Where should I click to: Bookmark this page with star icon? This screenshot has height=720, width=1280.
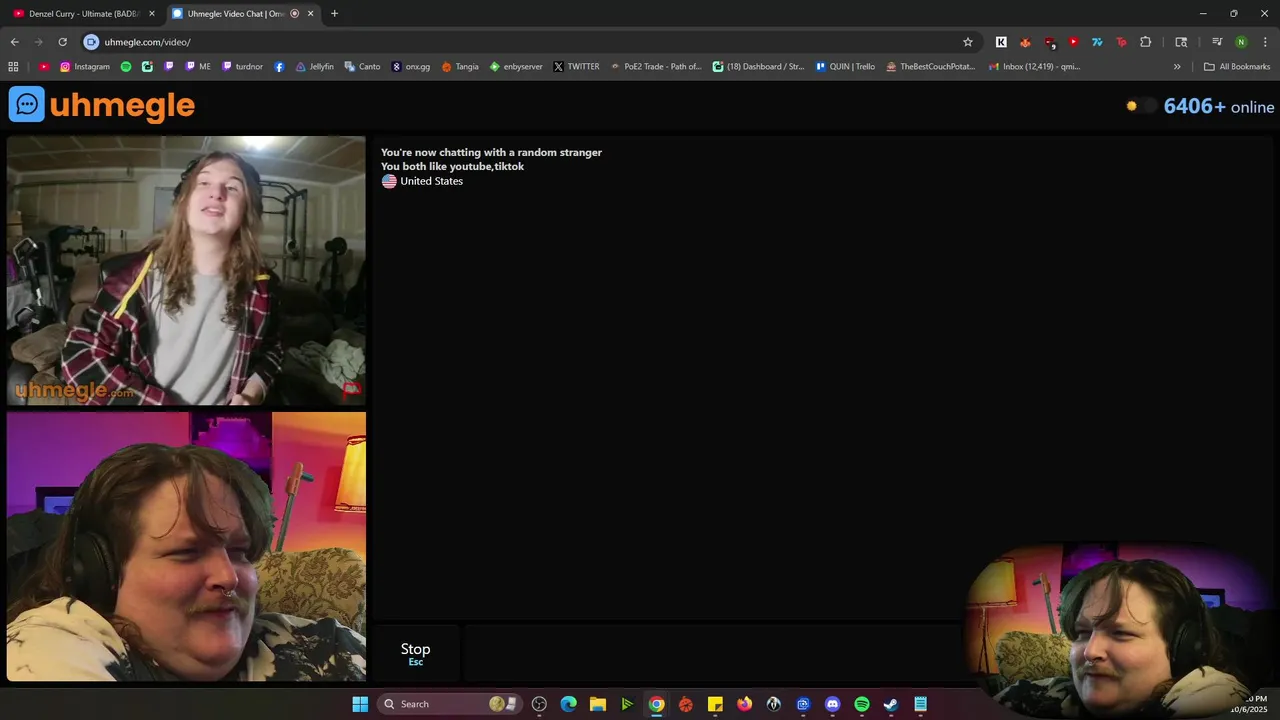[968, 42]
